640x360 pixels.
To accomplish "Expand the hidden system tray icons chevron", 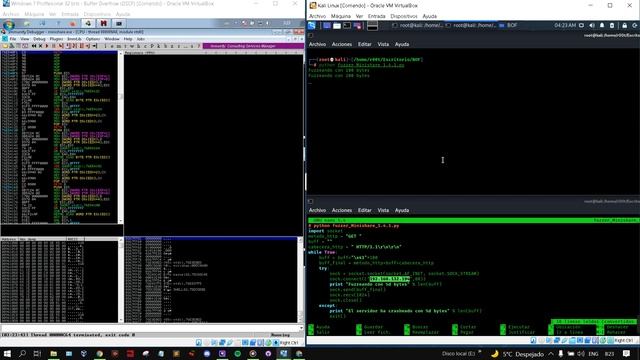I will coord(551,354).
